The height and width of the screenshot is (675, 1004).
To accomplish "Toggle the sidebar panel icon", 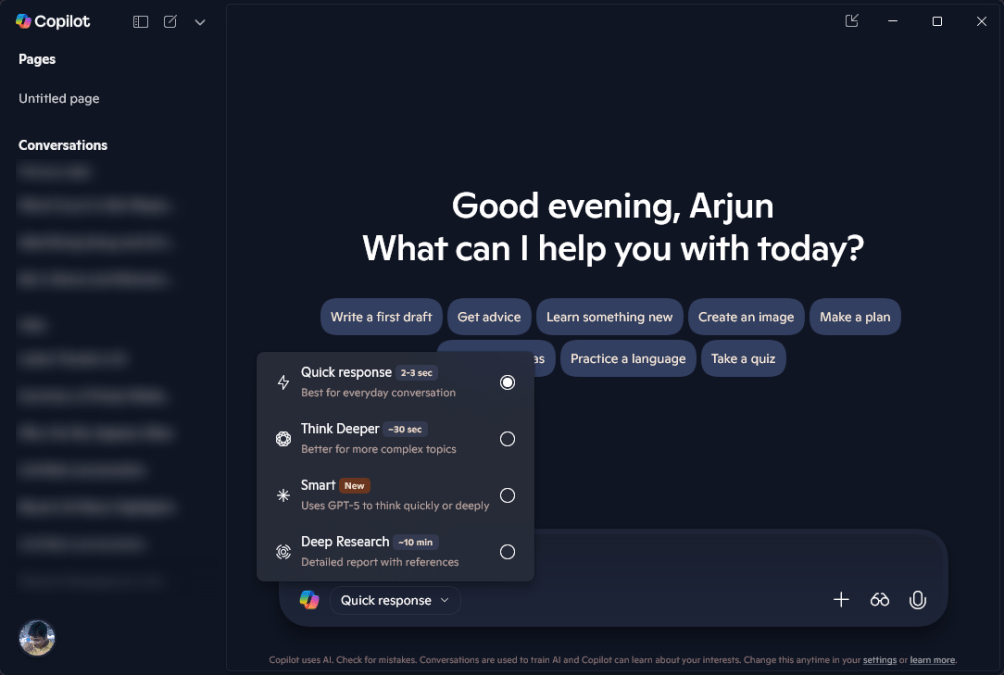I will [x=139, y=21].
